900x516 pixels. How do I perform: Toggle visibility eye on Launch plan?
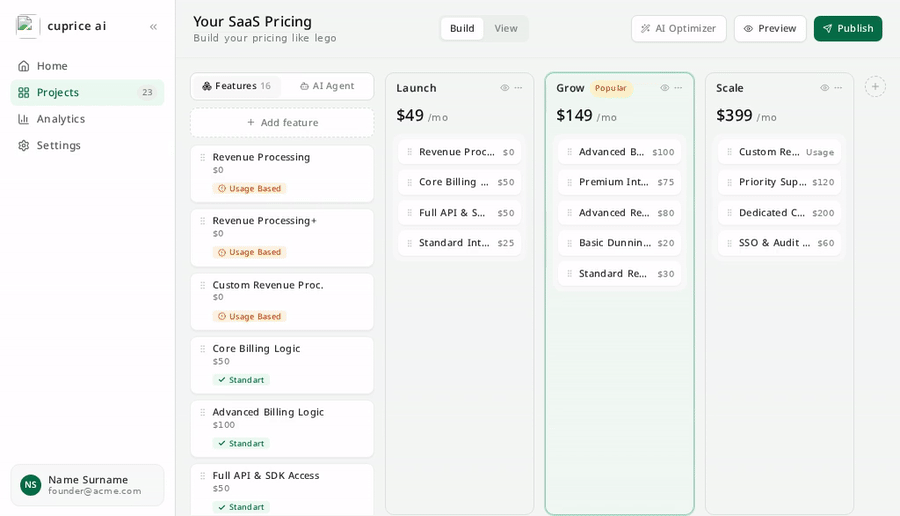[505, 88]
